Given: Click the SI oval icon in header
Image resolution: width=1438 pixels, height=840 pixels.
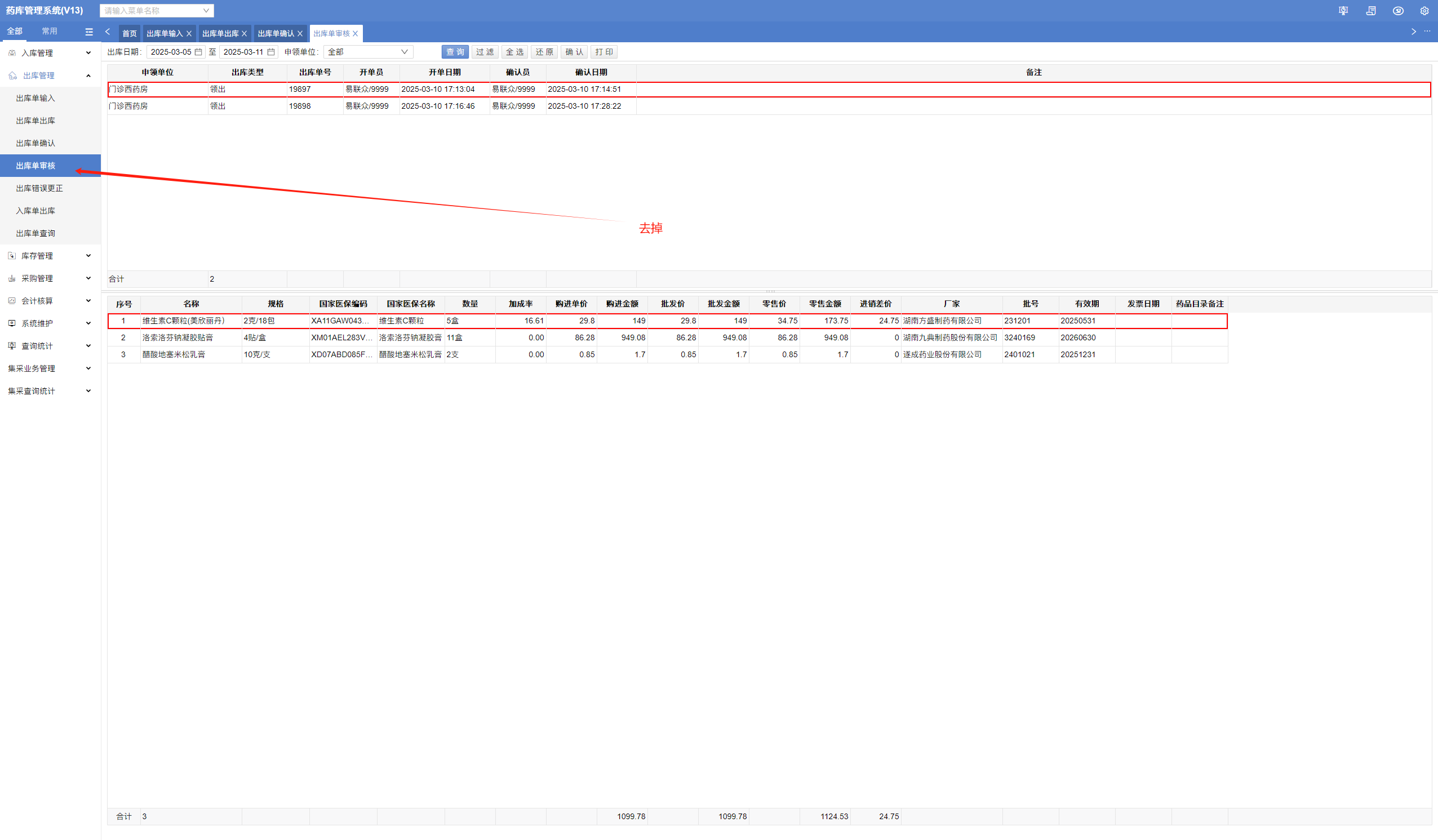Looking at the screenshot, I should point(1397,11).
